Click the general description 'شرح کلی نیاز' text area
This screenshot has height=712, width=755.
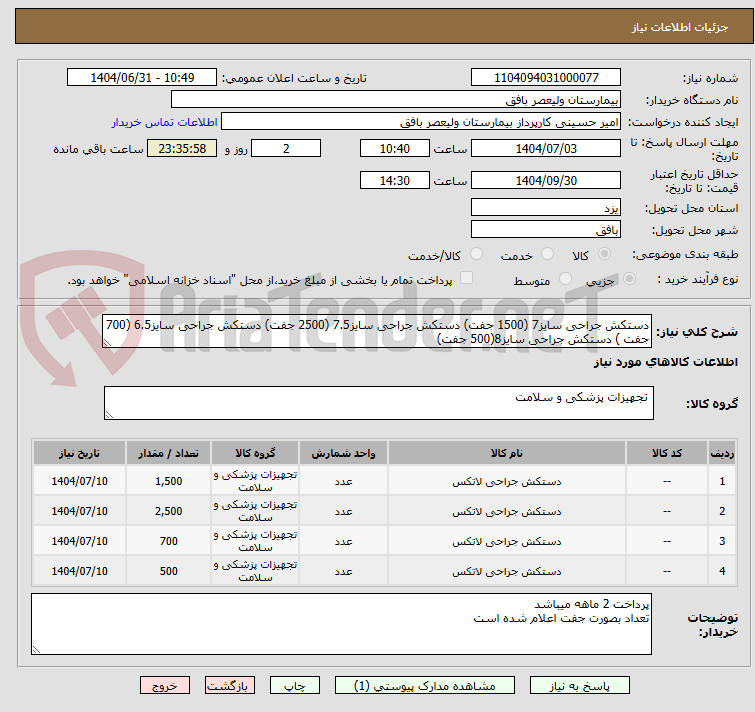[x=378, y=332]
